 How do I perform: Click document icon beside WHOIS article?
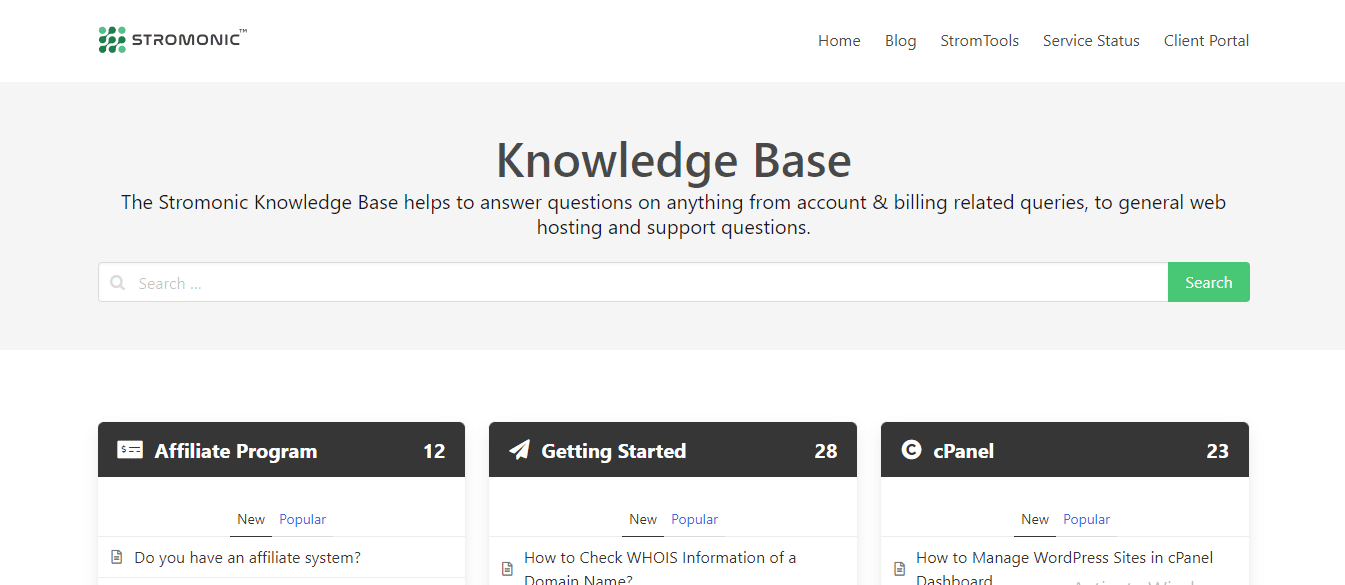click(507, 568)
